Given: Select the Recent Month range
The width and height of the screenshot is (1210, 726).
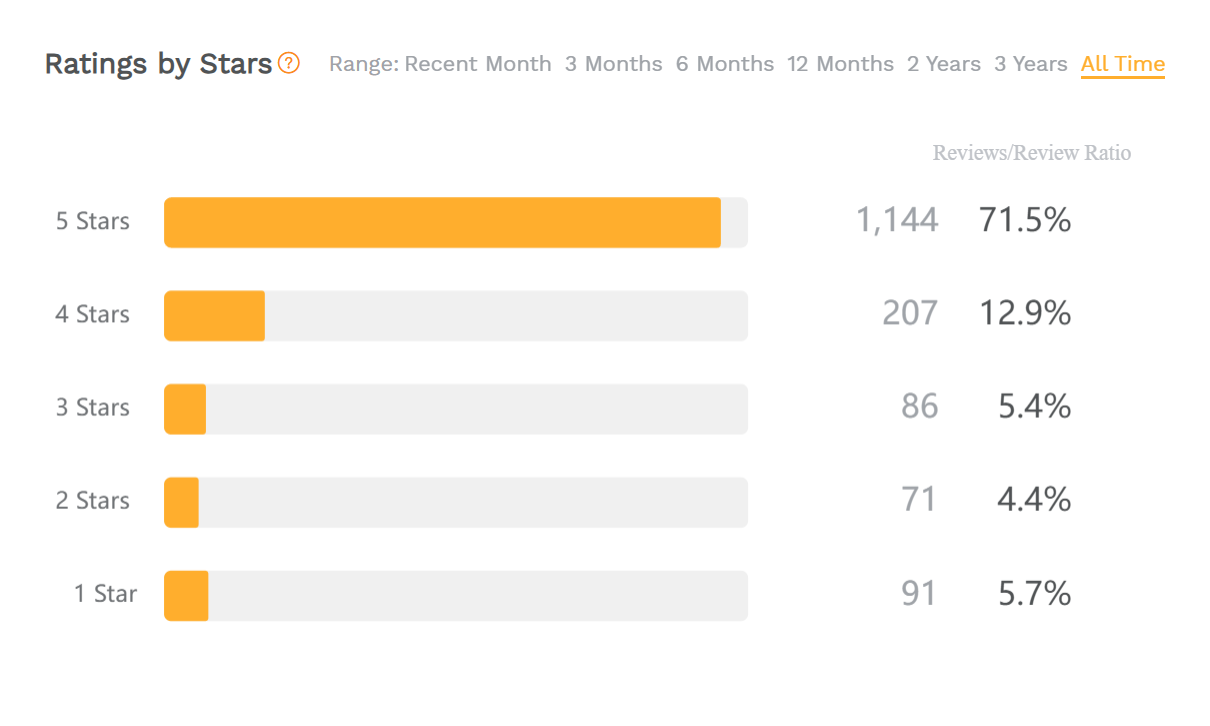Looking at the screenshot, I should [478, 64].
